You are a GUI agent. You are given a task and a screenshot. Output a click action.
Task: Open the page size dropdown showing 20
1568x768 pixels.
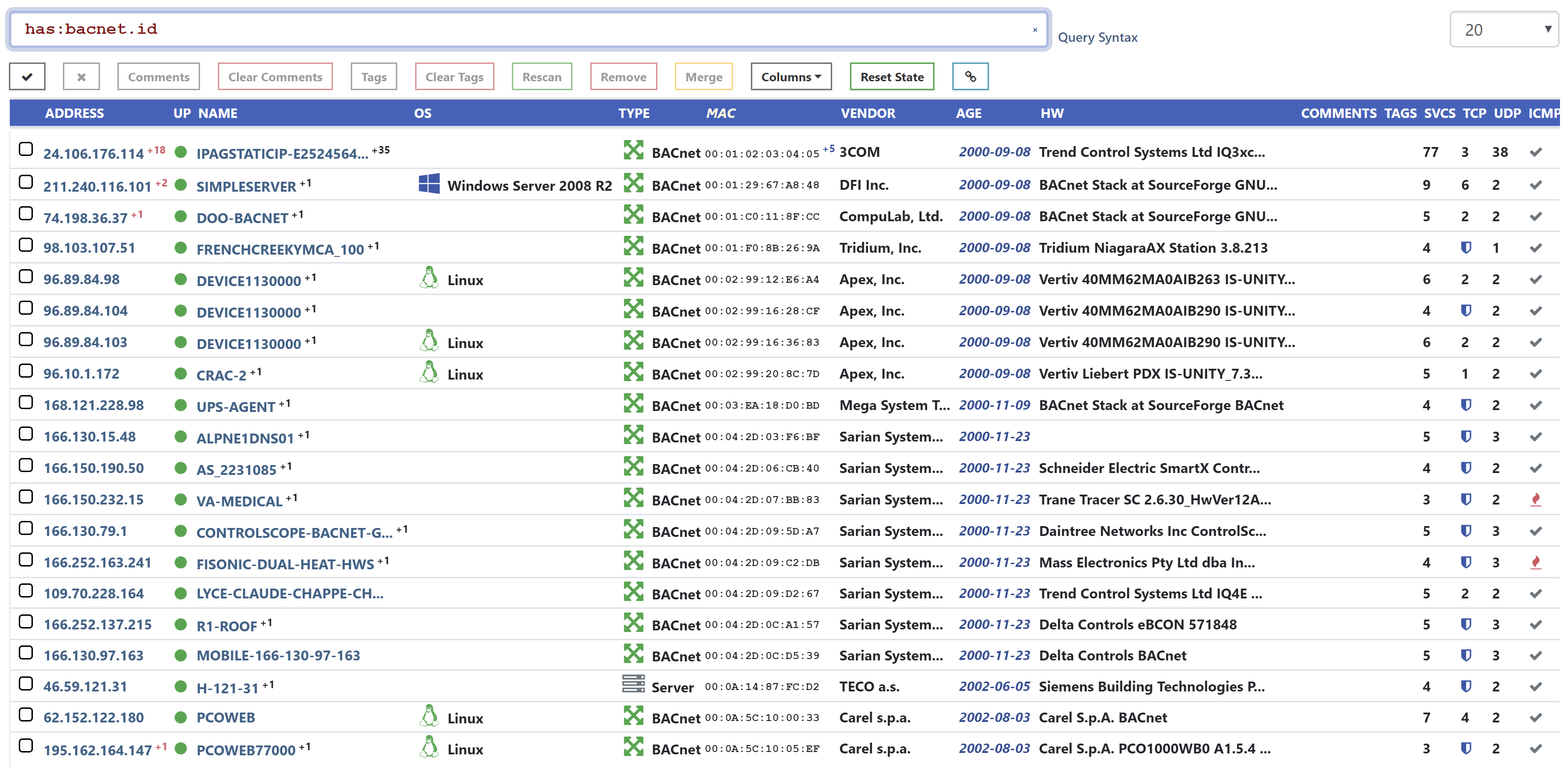click(1504, 29)
